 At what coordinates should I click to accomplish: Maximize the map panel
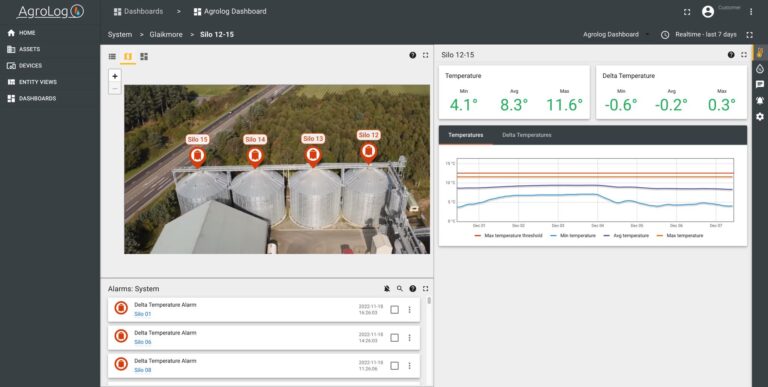(x=425, y=55)
